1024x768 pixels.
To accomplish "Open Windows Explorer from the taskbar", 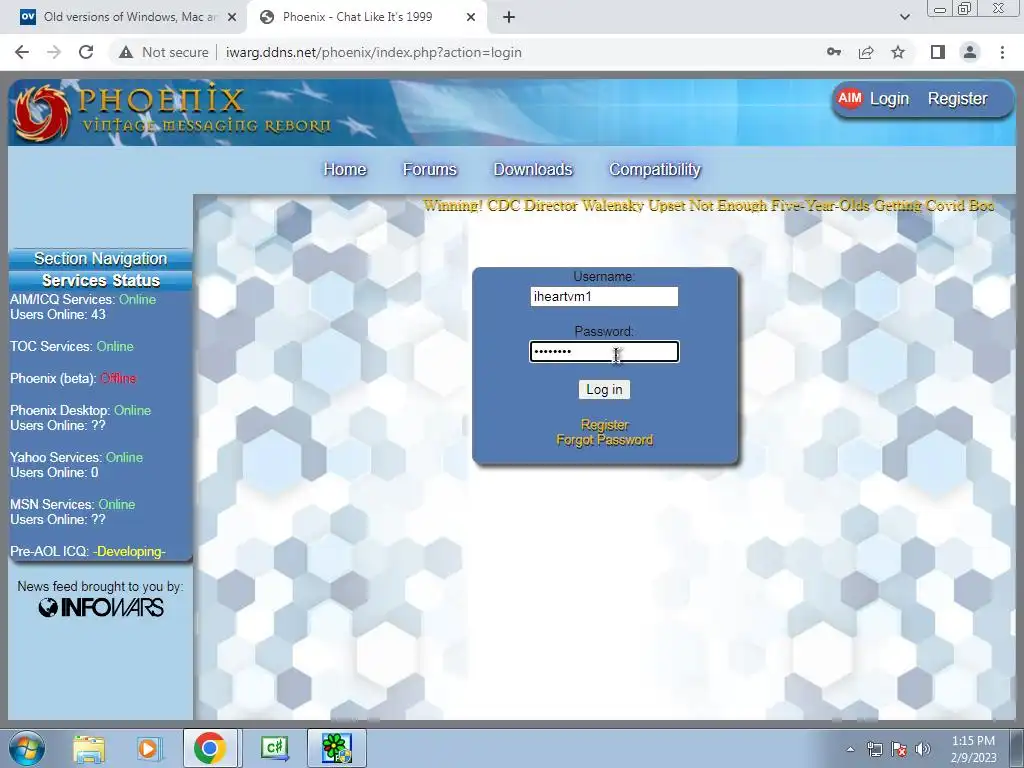I will tap(89, 748).
